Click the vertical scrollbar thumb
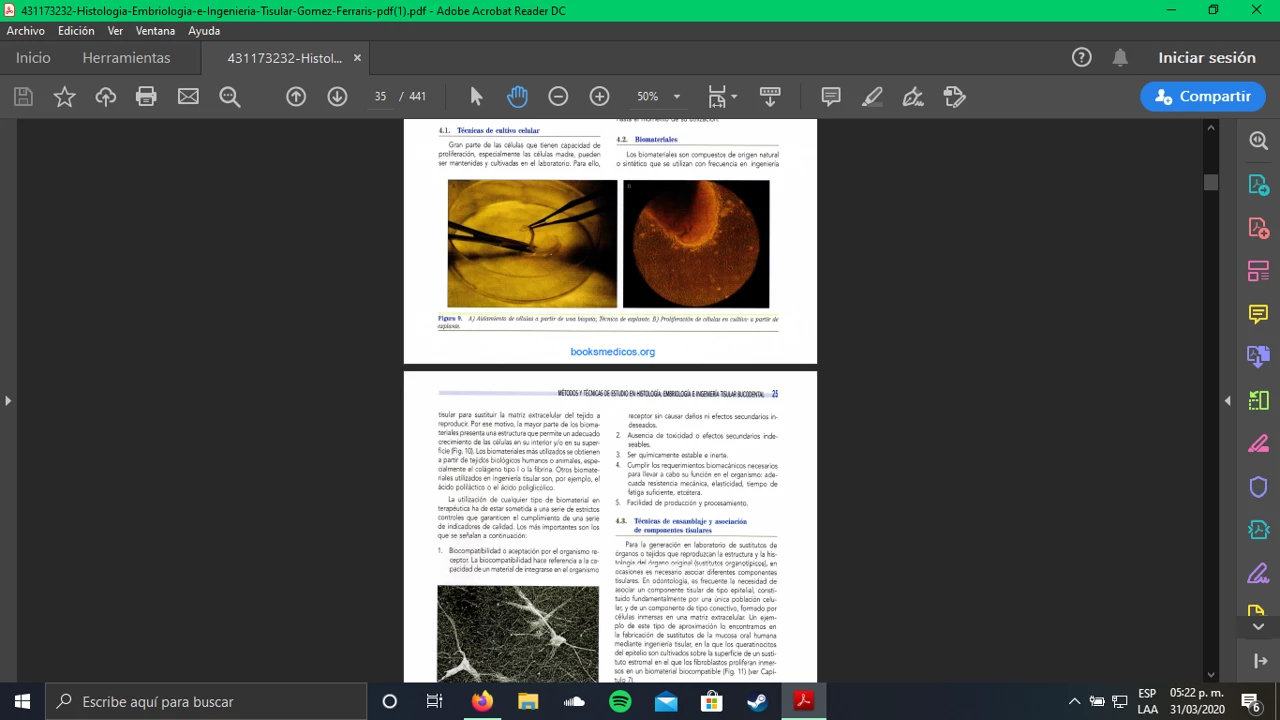The image size is (1280, 720). pos(1211,182)
